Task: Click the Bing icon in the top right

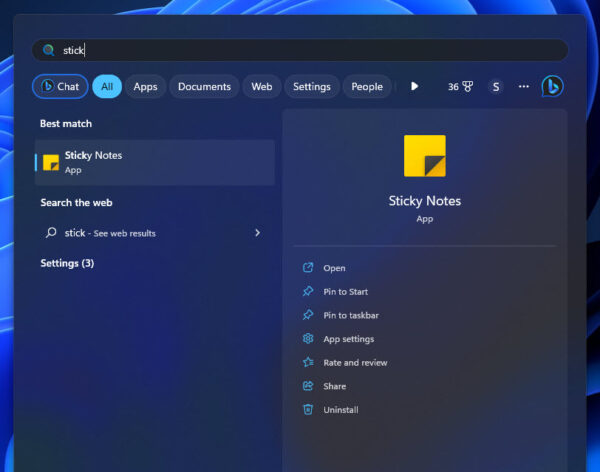Action: (x=552, y=87)
